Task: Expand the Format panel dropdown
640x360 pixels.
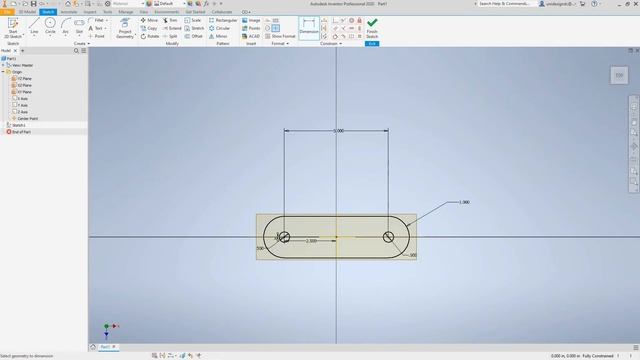Action: [x=280, y=44]
